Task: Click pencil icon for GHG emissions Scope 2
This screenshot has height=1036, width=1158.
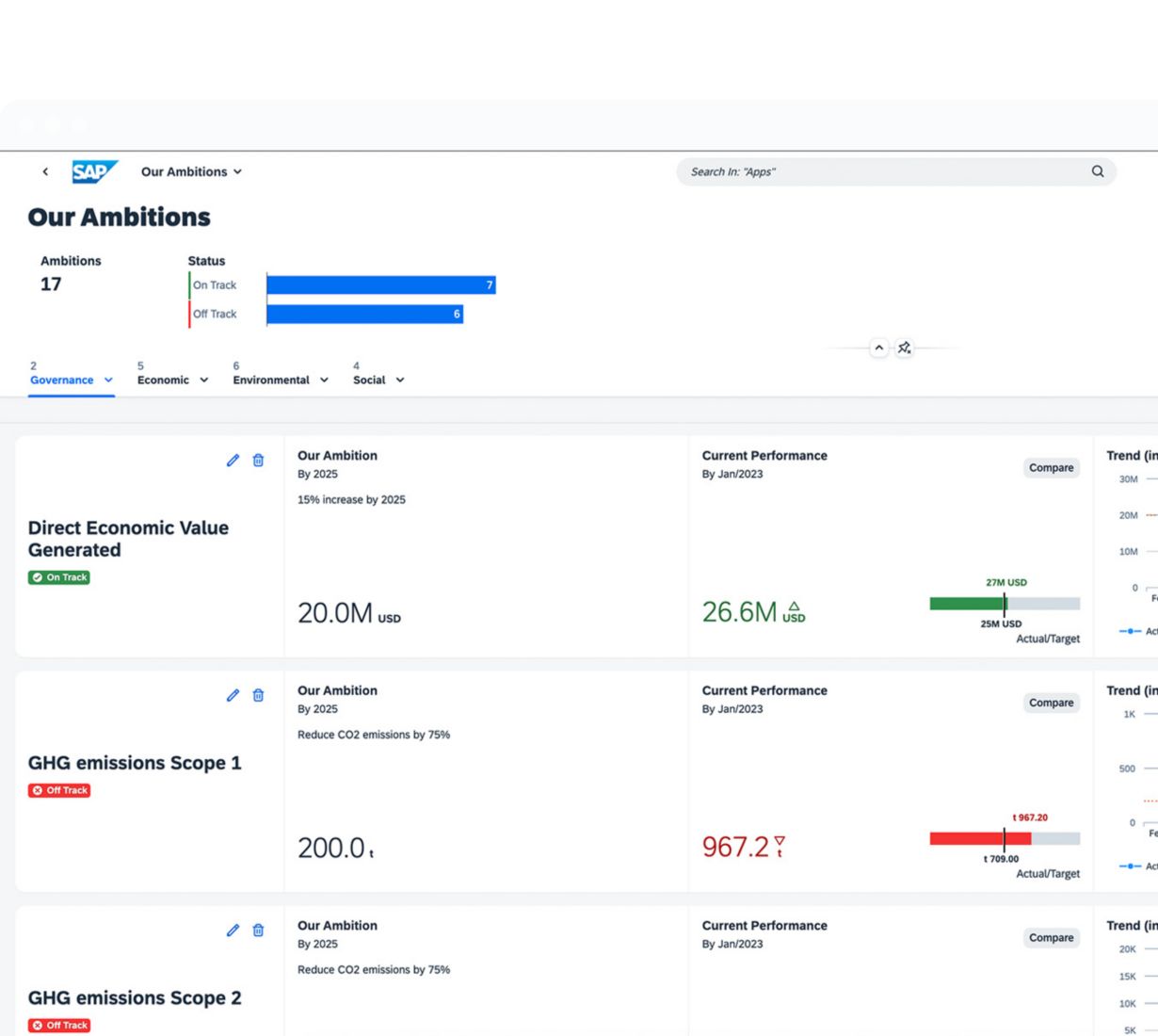Action: tap(233, 931)
